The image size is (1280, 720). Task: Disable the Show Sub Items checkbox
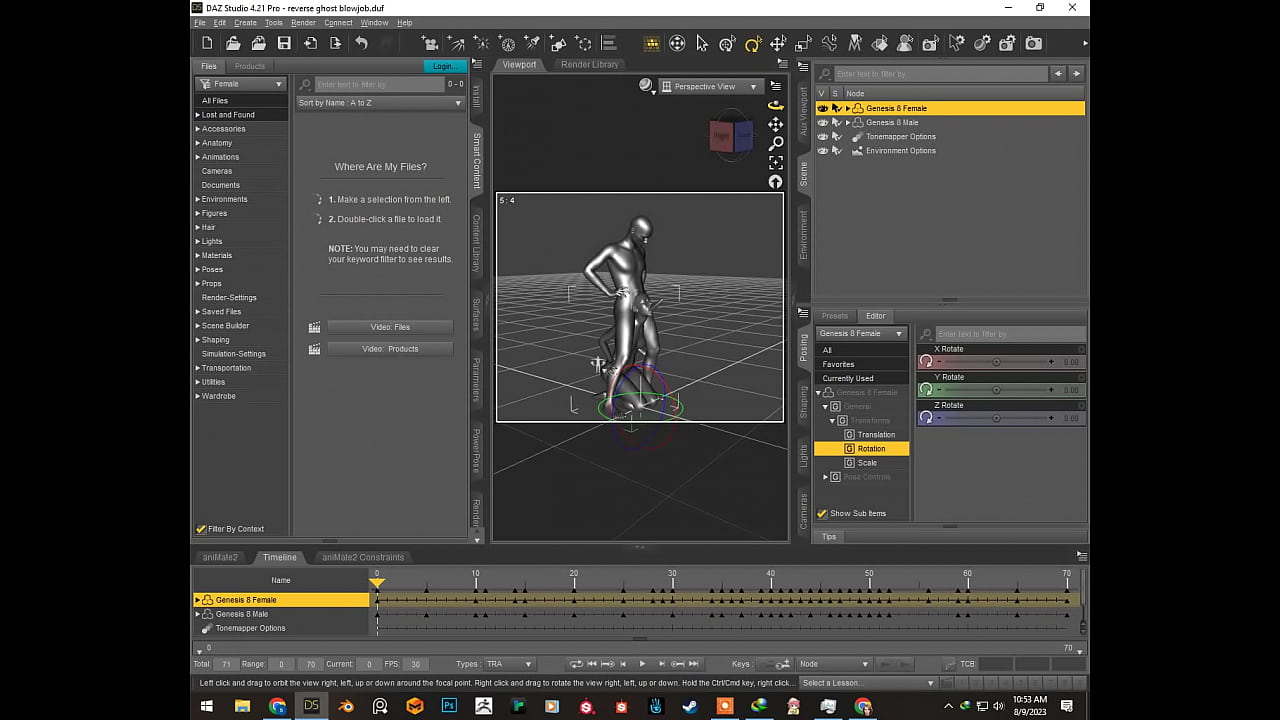click(x=822, y=513)
